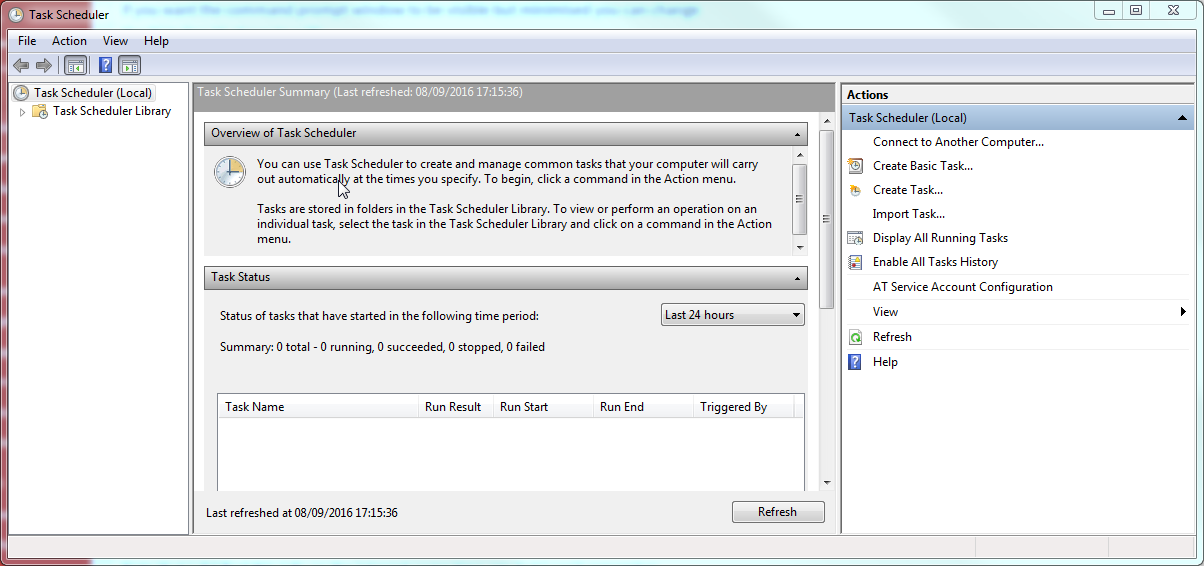This screenshot has height=566, width=1204.
Task: Select Task Scheduler Library in tree
Action: pos(112,111)
